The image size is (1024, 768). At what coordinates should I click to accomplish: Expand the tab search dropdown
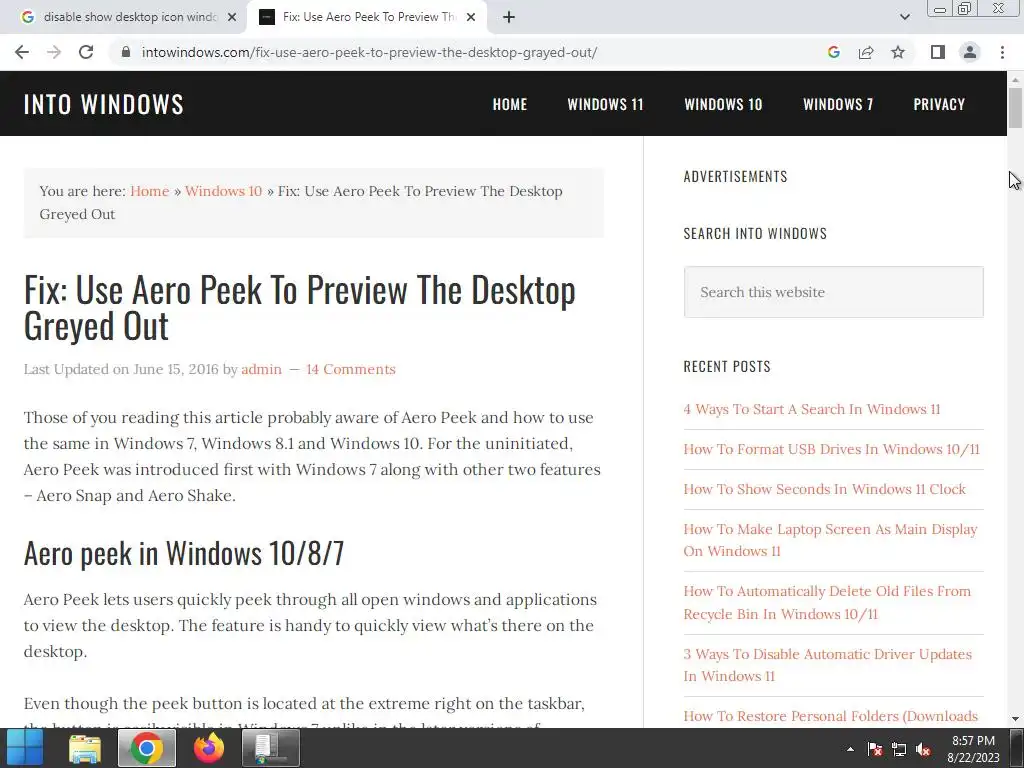point(904,17)
